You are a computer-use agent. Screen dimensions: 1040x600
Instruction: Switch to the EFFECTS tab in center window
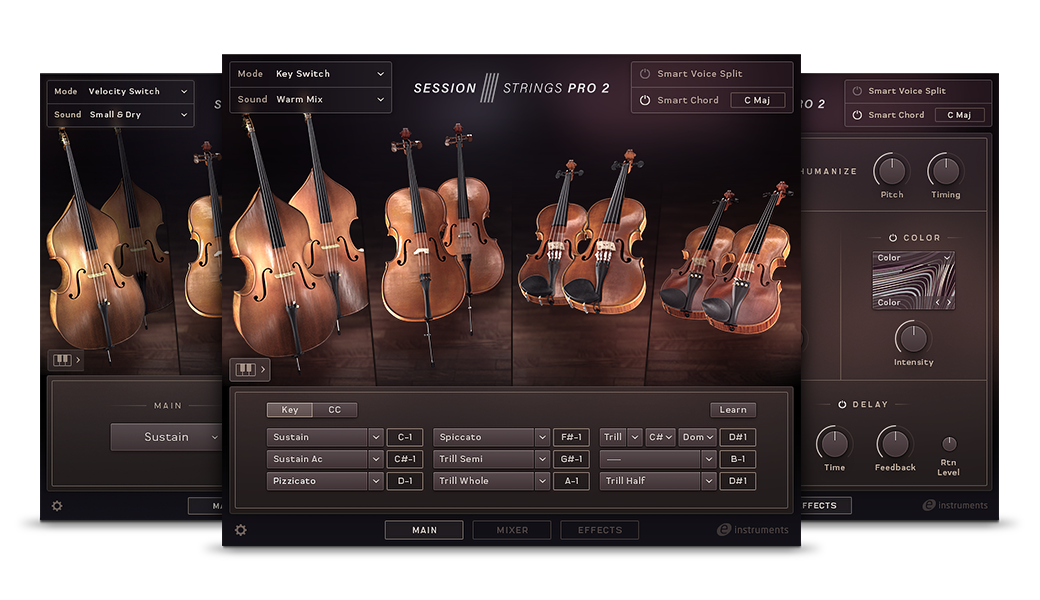click(x=600, y=530)
